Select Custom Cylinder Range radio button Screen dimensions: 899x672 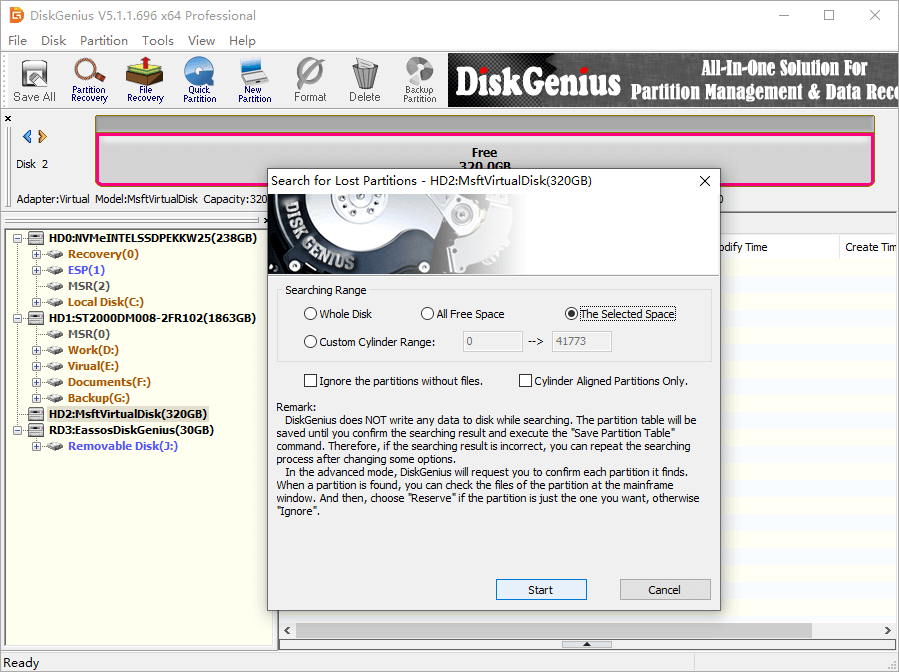point(311,342)
